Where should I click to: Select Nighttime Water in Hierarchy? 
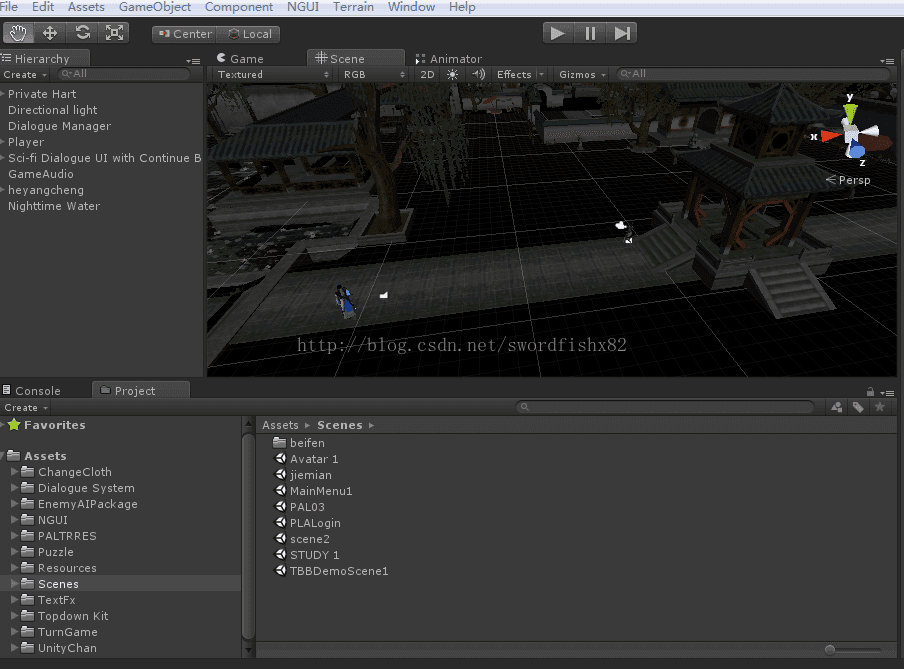54,206
